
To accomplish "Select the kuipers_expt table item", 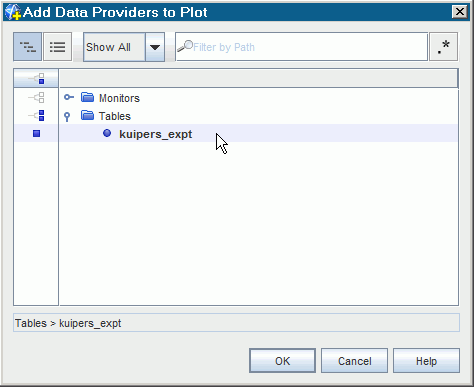I will point(156,134).
